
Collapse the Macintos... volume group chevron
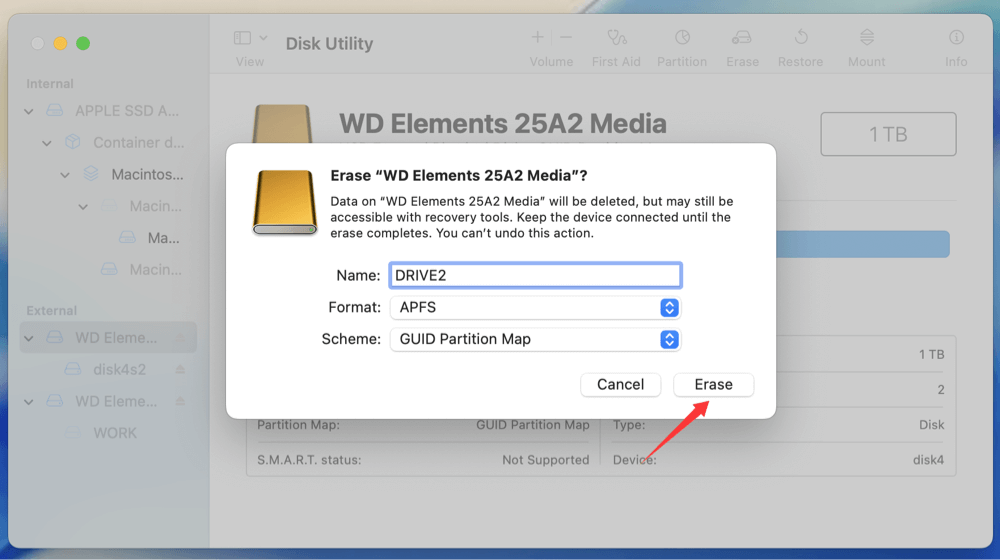coord(65,175)
